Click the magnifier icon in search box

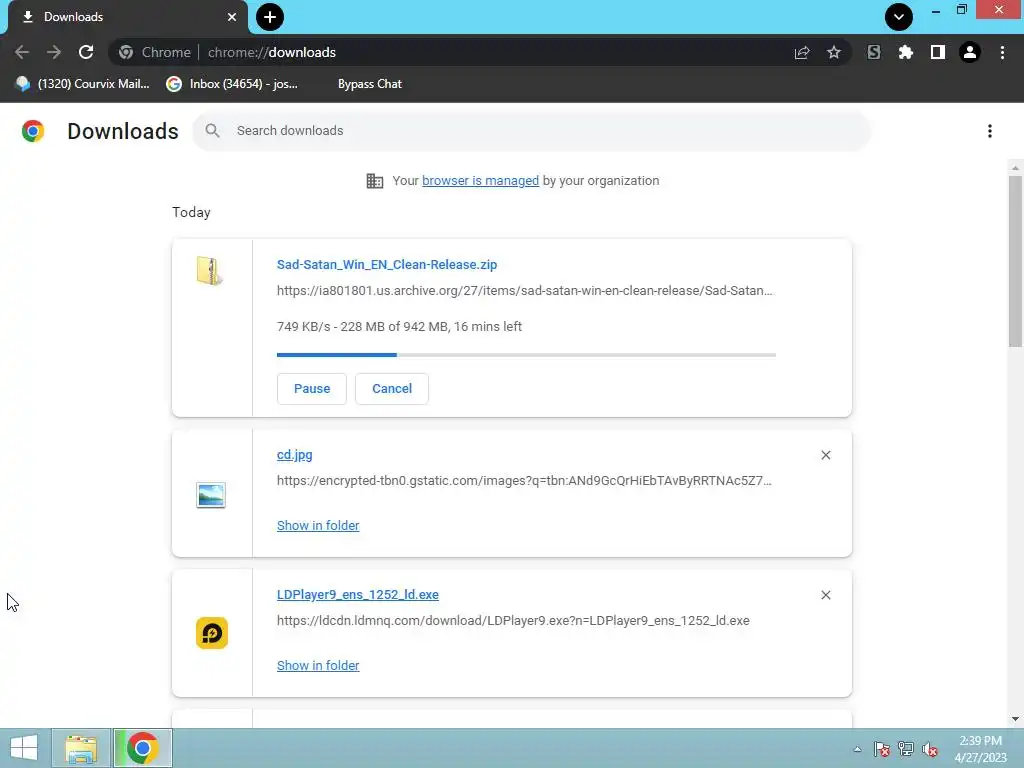[x=212, y=131]
